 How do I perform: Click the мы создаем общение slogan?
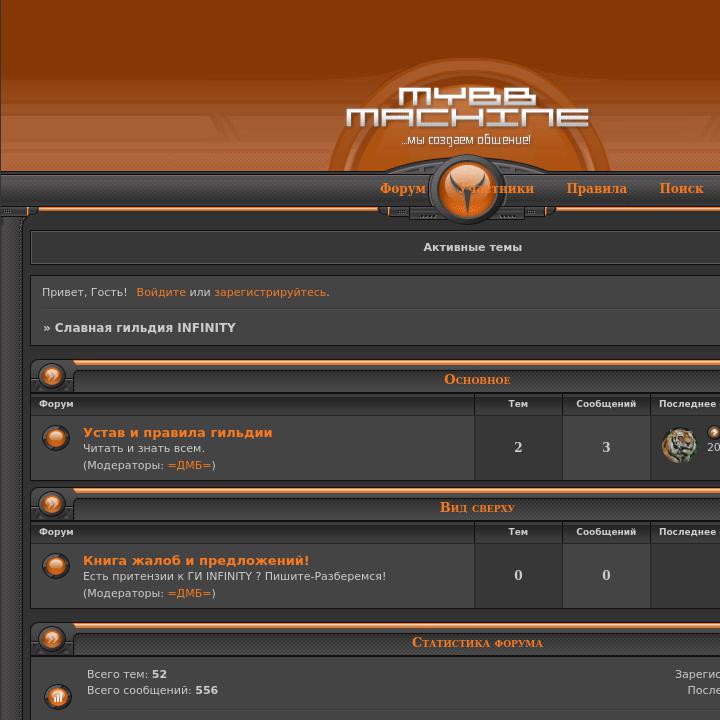pos(466,140)
